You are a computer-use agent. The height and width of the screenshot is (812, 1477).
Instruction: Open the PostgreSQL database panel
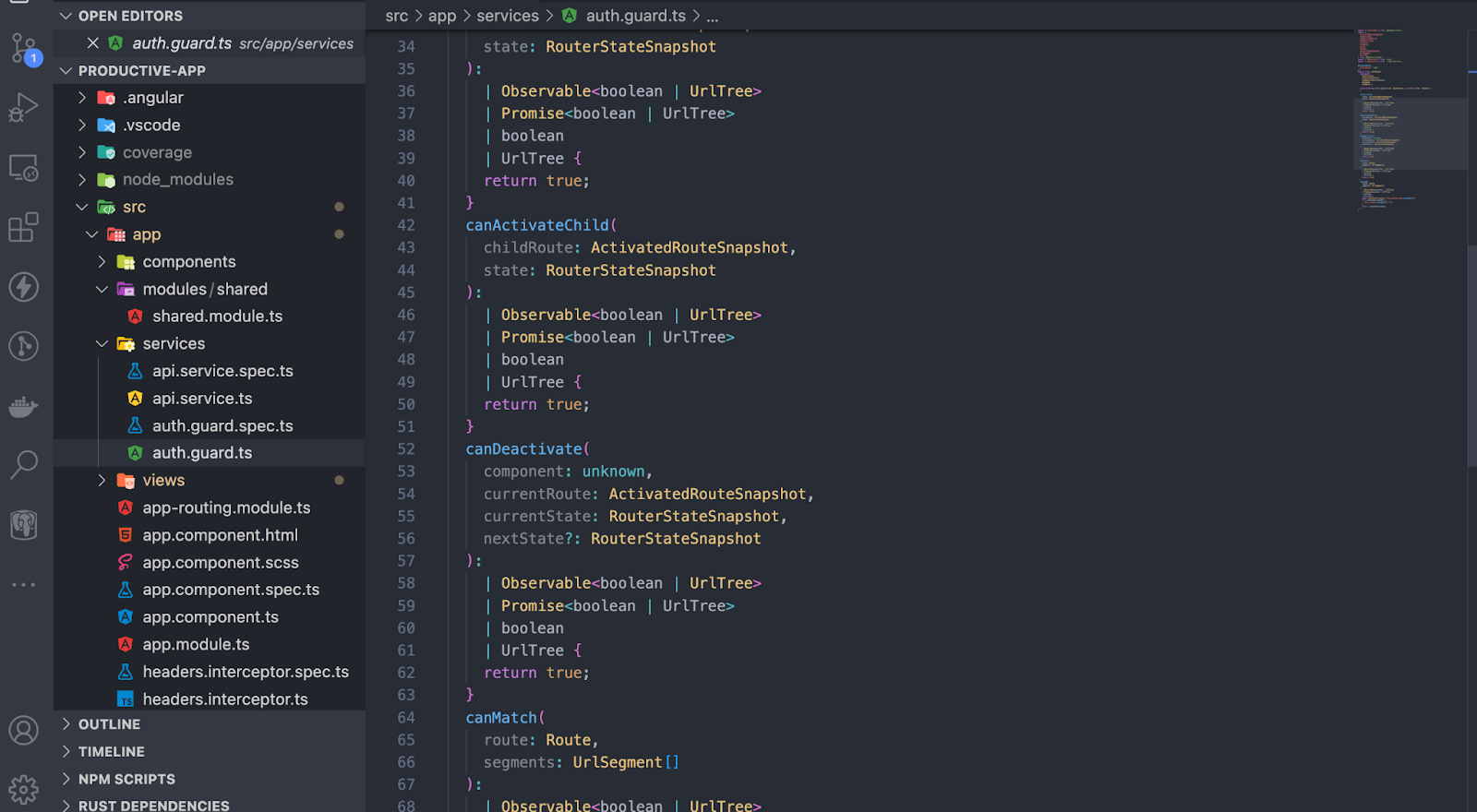coord(24,525)
